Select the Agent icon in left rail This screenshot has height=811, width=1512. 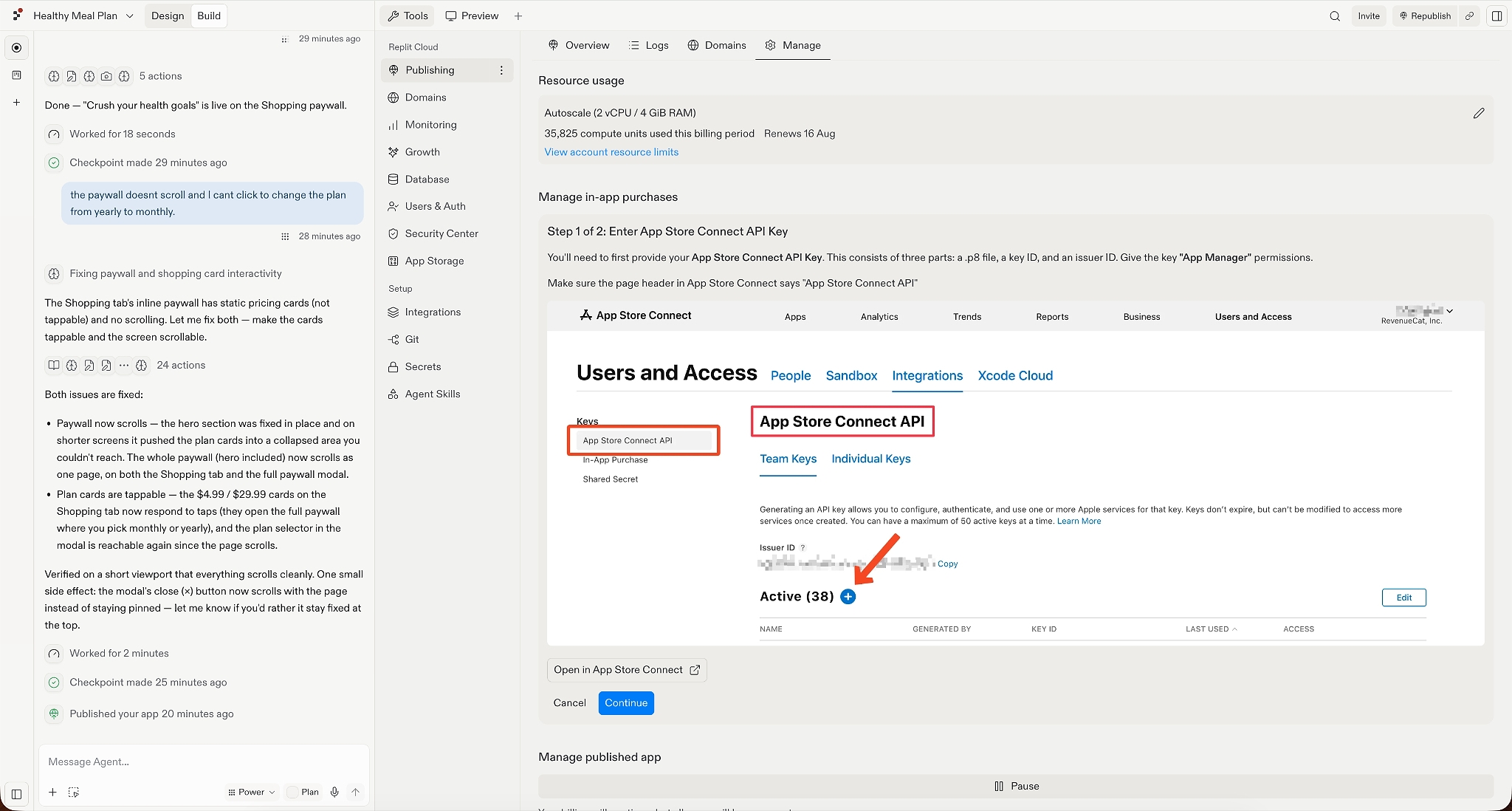click(x=16, y=47)
